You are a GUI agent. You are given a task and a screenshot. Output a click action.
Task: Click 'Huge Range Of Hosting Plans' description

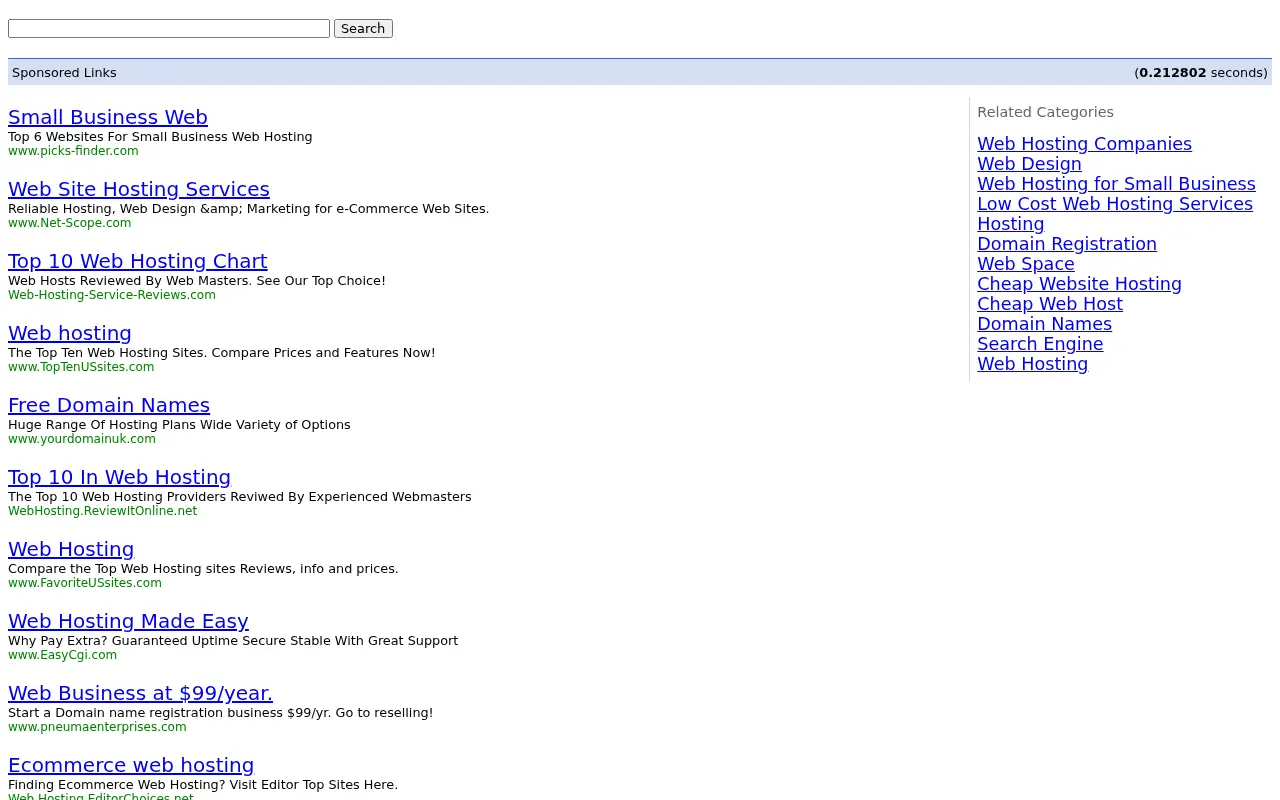coord(179,425)
